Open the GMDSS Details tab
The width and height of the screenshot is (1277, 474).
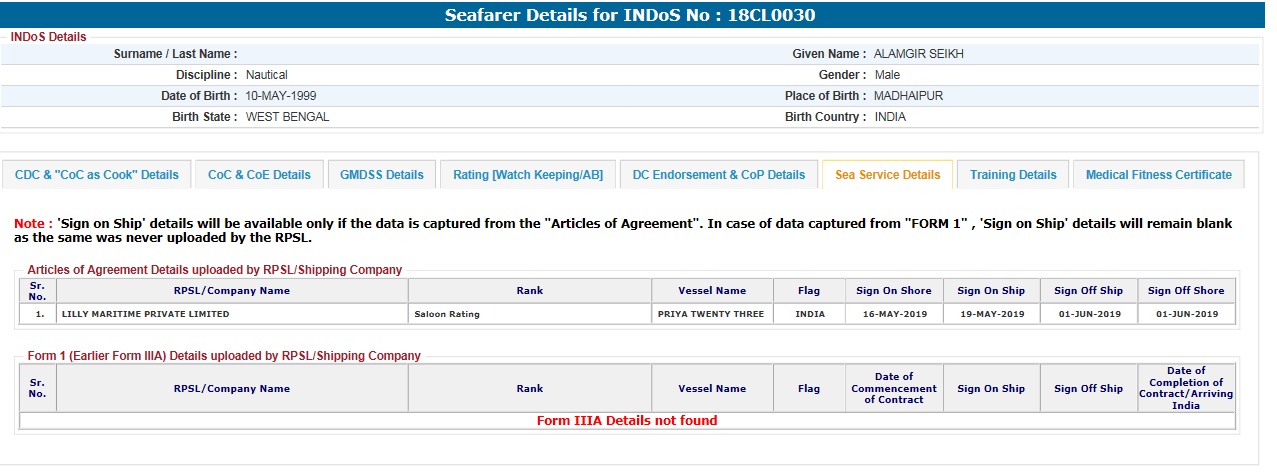point(382,175)
